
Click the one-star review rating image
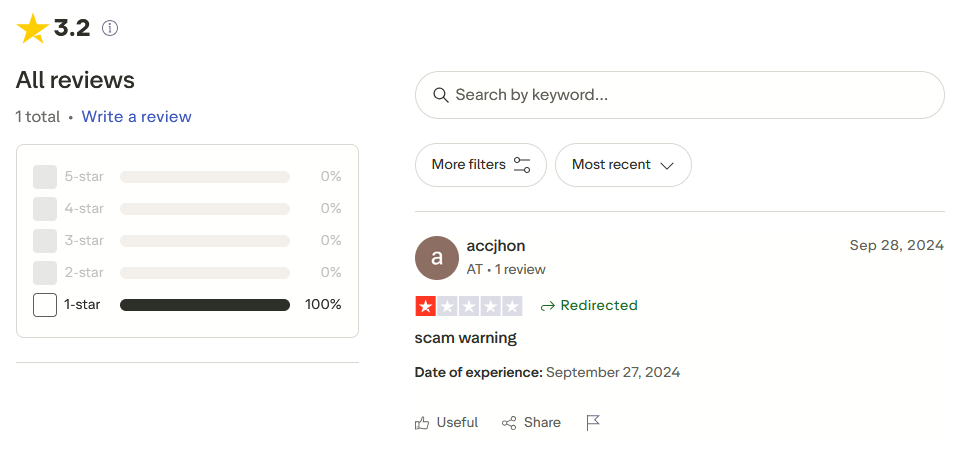[x=468, y=306]
